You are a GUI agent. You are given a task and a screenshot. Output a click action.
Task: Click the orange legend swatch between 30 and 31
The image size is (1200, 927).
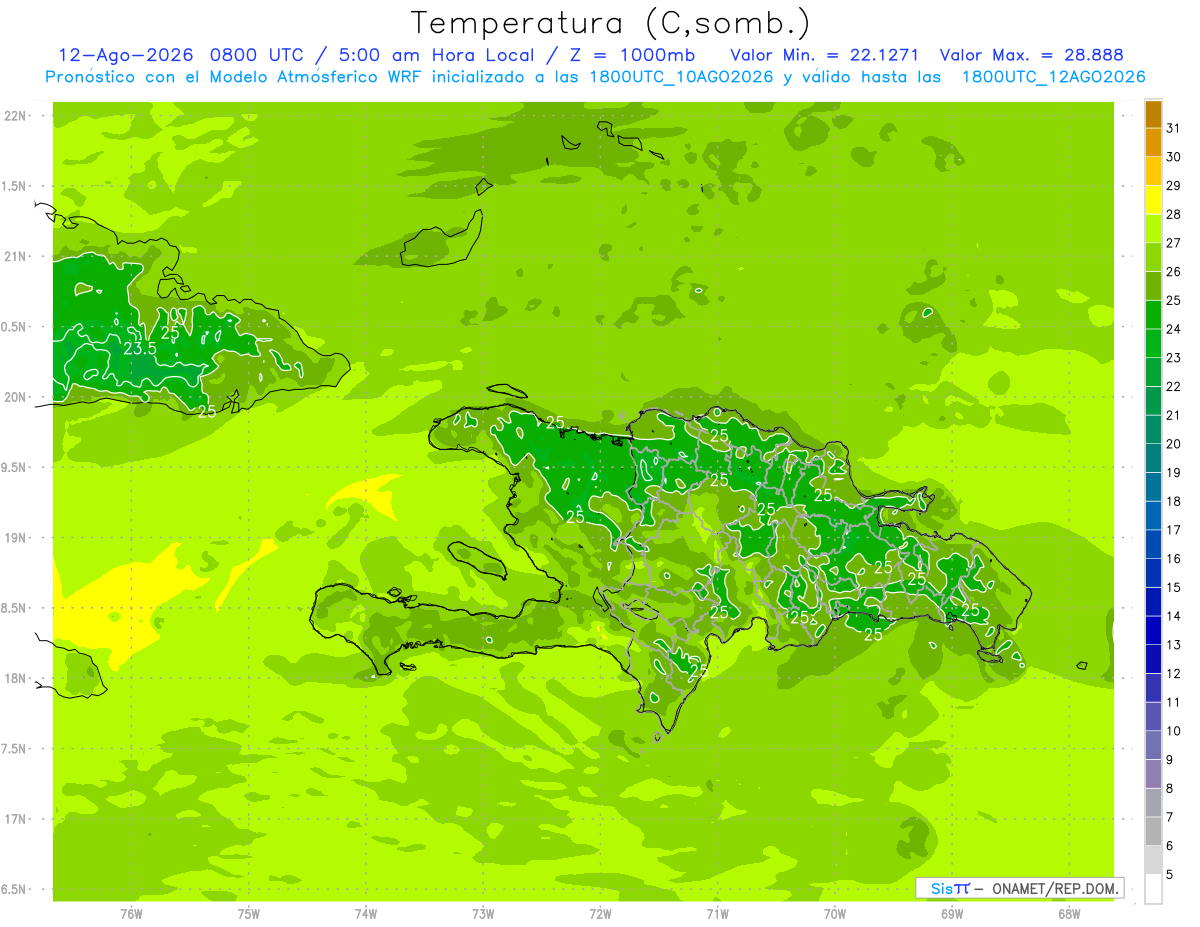[1153, 142]
